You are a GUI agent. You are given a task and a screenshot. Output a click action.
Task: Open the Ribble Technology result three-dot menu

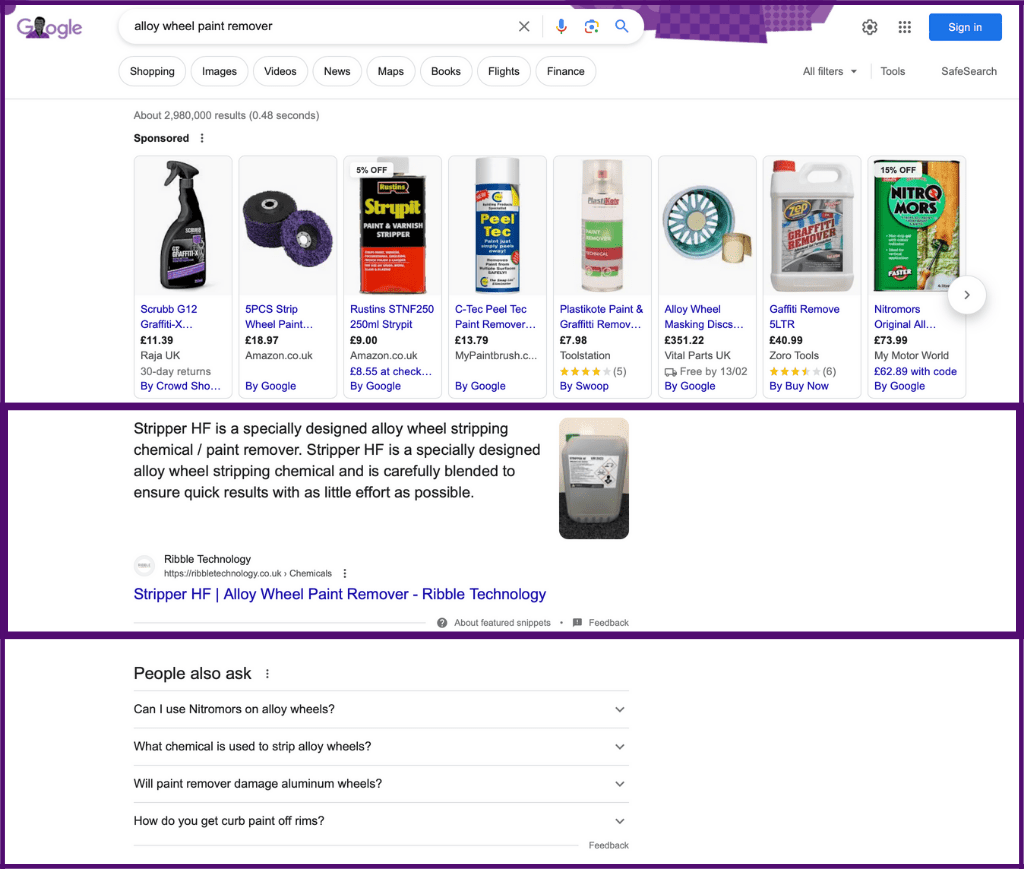pyautogui.click(x=345, y=574)
